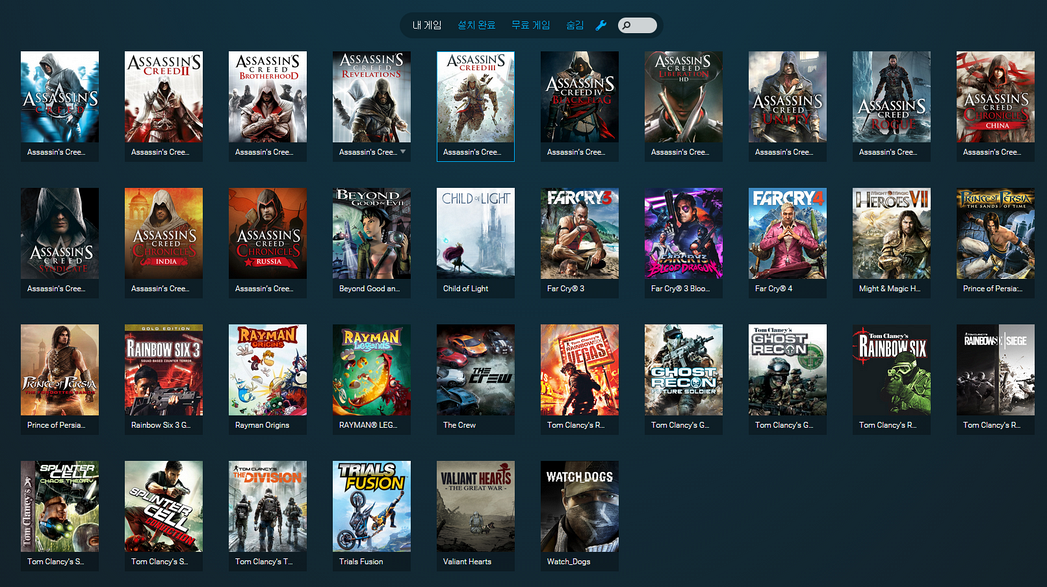
Task: Select the Assassin's Creed III cover
Action: [475, 97]
